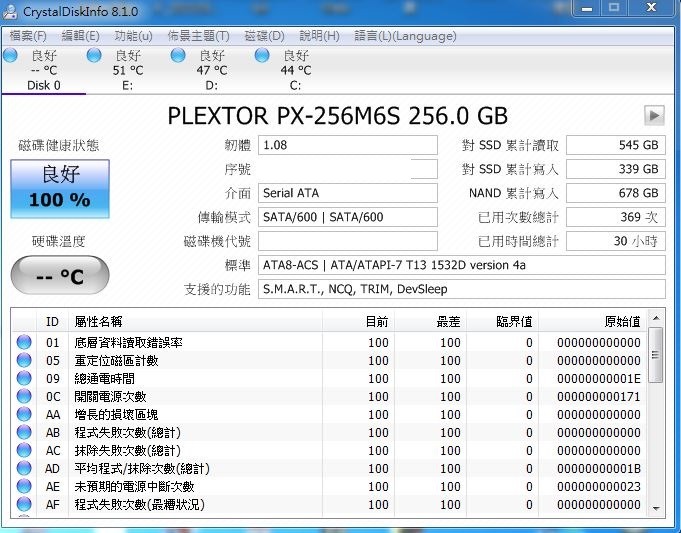This screenshot has width=681, height=533.
Task: Click the status orb for attribute AF
Action: [x=24, y=504]
